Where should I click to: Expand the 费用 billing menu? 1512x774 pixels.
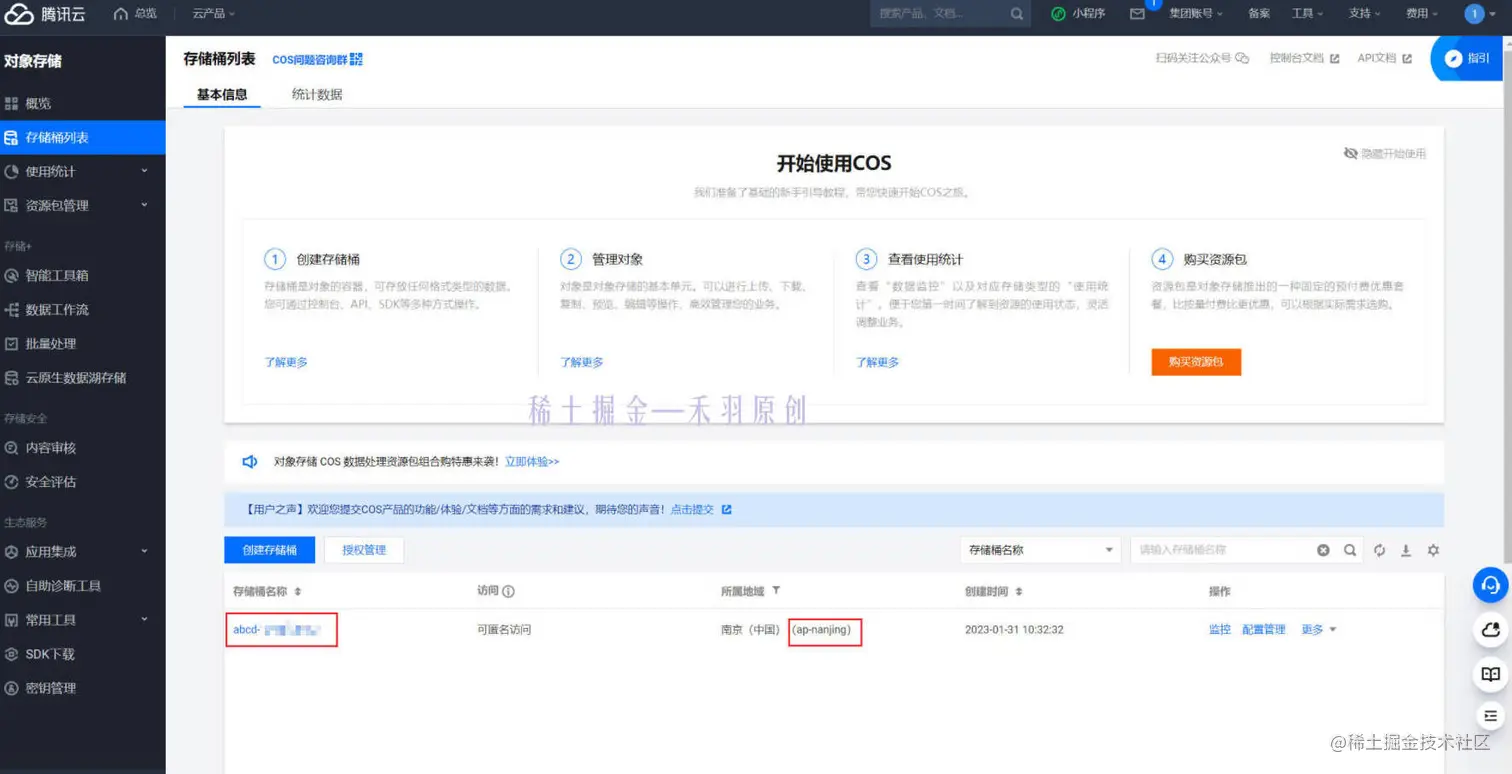tap(1421, 14)
